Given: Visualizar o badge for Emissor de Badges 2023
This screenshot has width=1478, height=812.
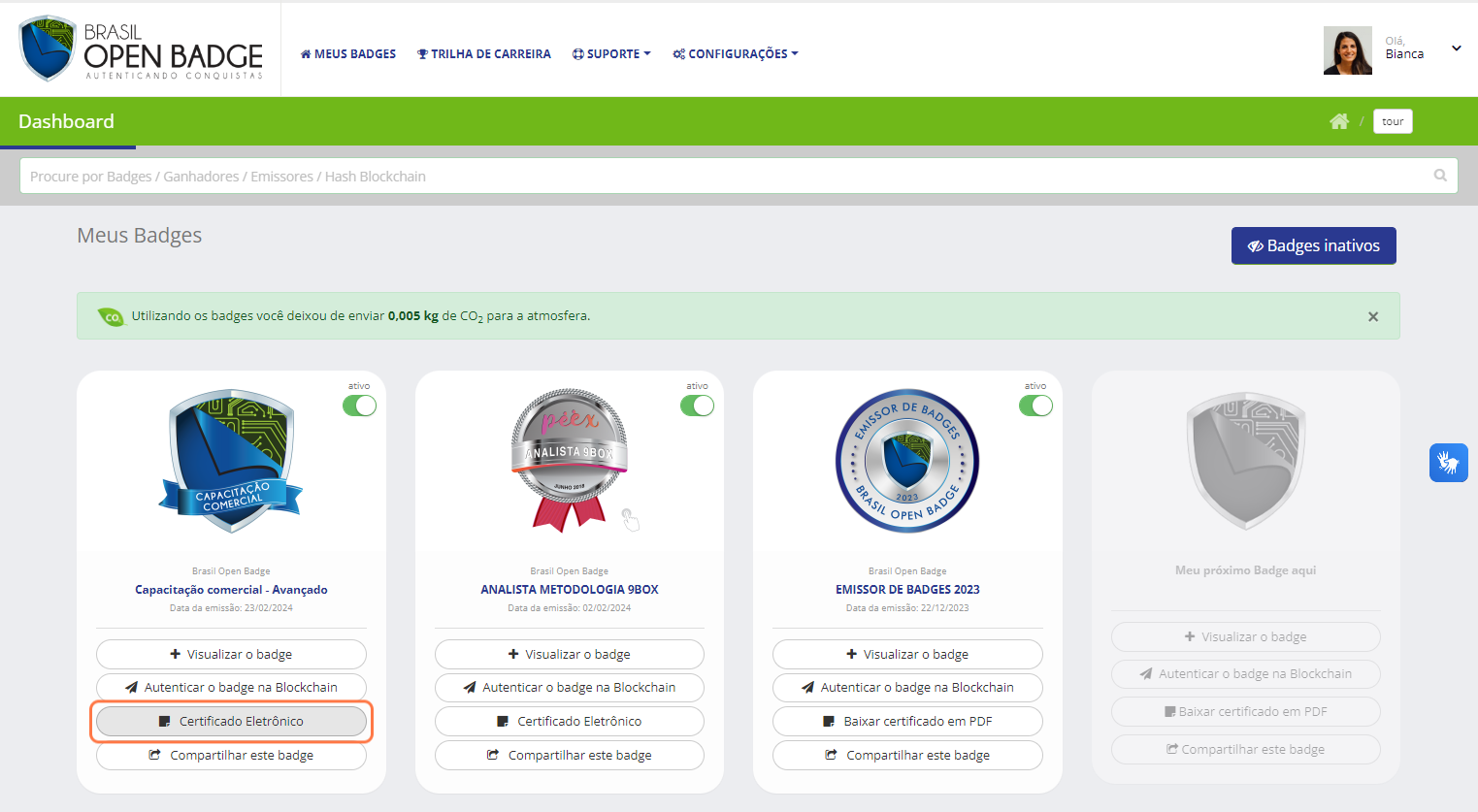Looking at the screenshot, I should coord(907,654).
